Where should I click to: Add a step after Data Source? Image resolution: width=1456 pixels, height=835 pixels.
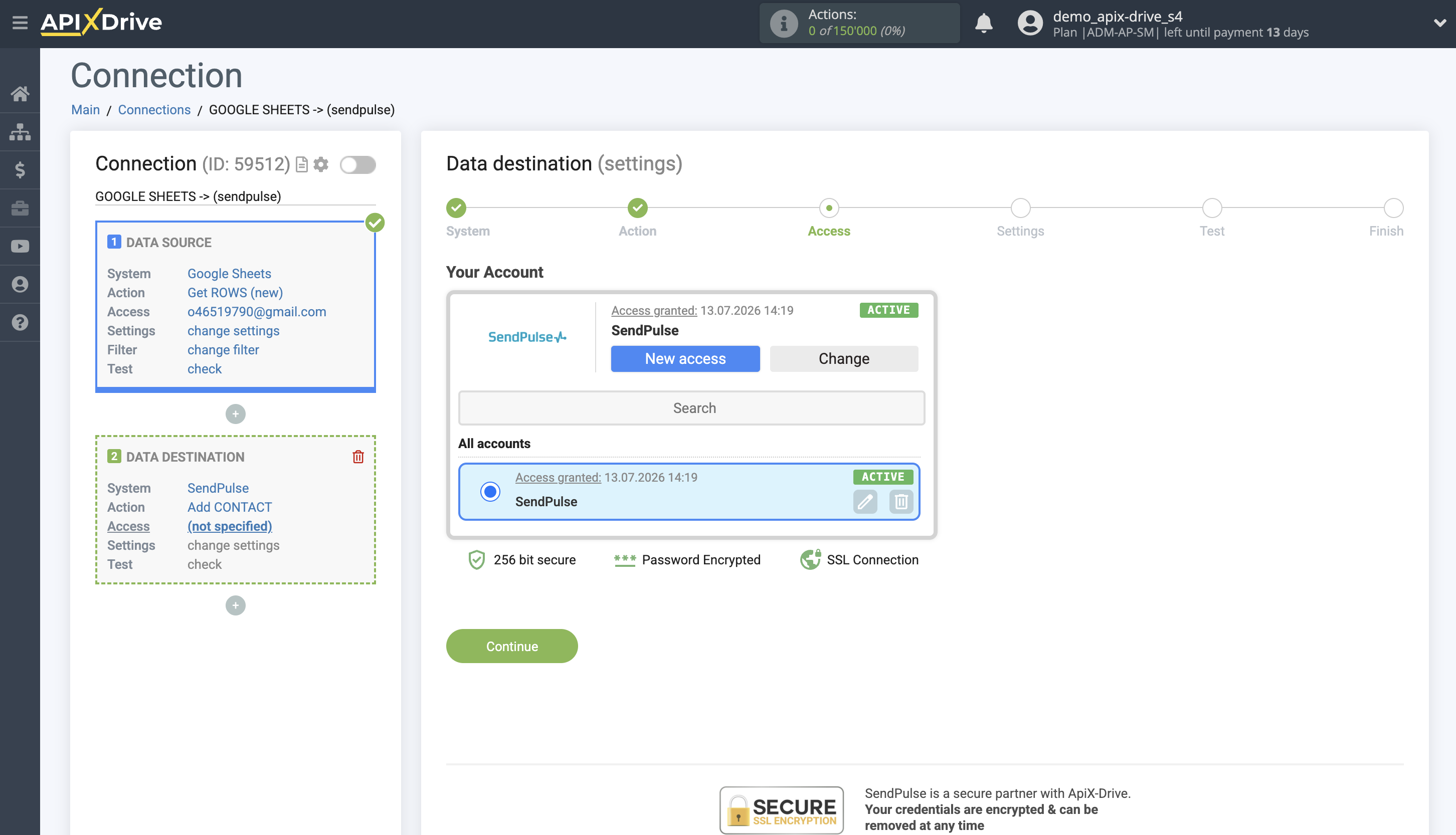click(x=235, y=413)
